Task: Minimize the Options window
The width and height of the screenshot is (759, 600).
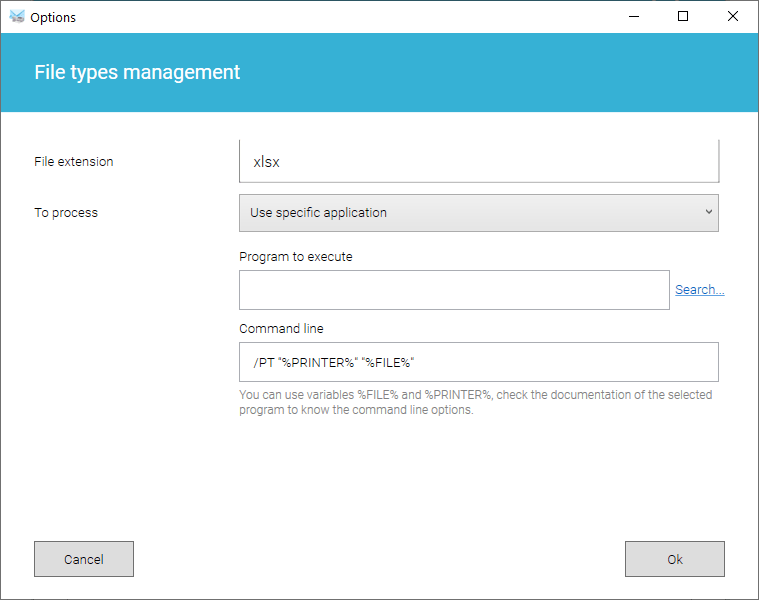Action: coord(634,16)
